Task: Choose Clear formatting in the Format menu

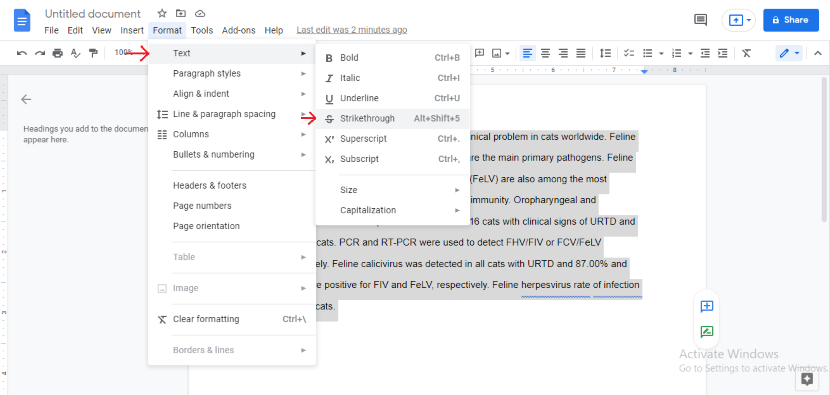Action: point(232,319)
